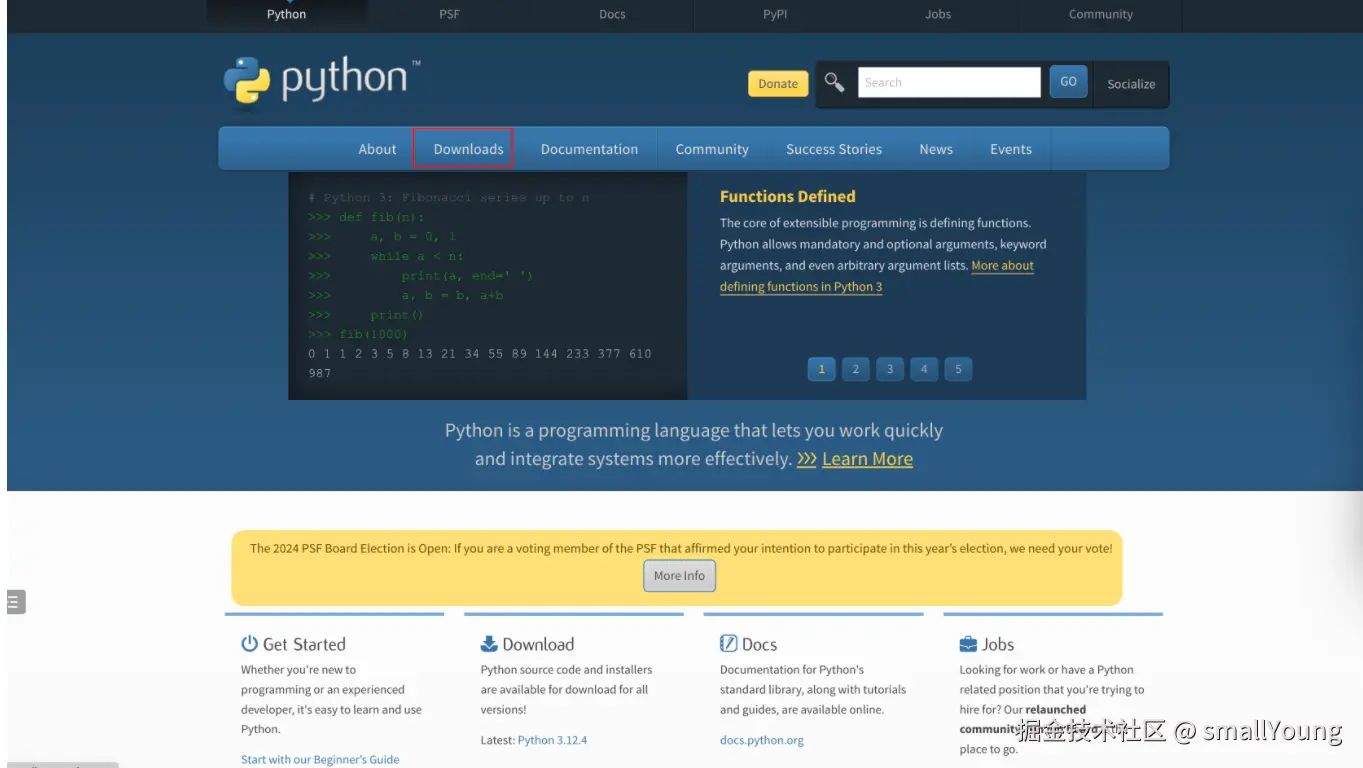Click the PSF Board Election notice text
1363x768 pixels.
point(681,548)
